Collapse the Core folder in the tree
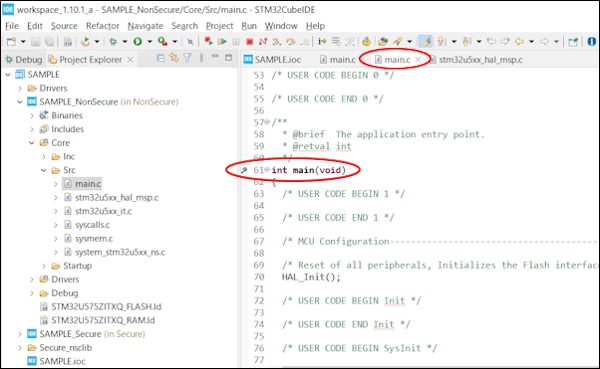Viewport: 600px width, 369px height. click(x=32, y=143)
